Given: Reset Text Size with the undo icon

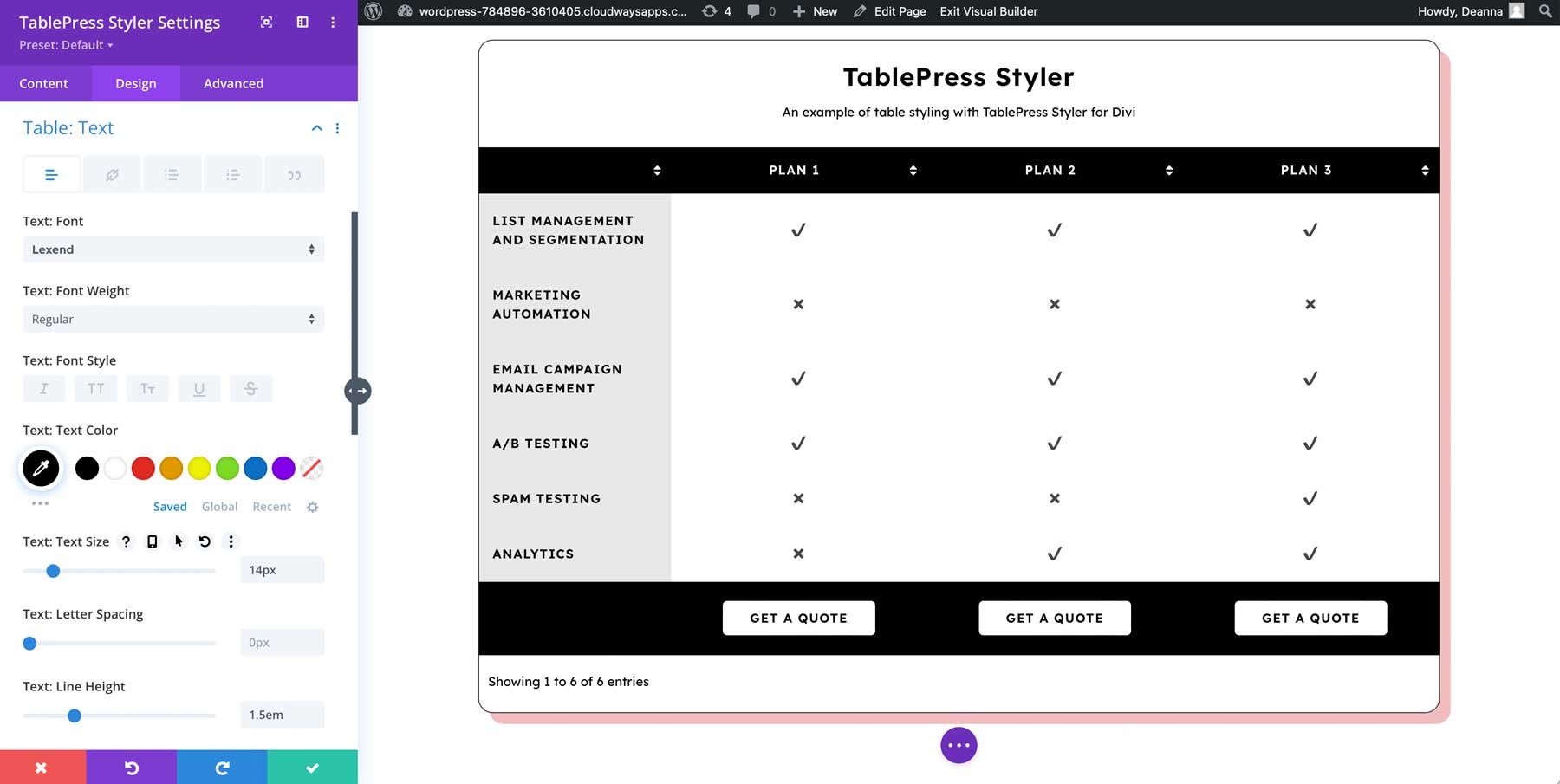Looking at the screenshot, I should point(205,541).
